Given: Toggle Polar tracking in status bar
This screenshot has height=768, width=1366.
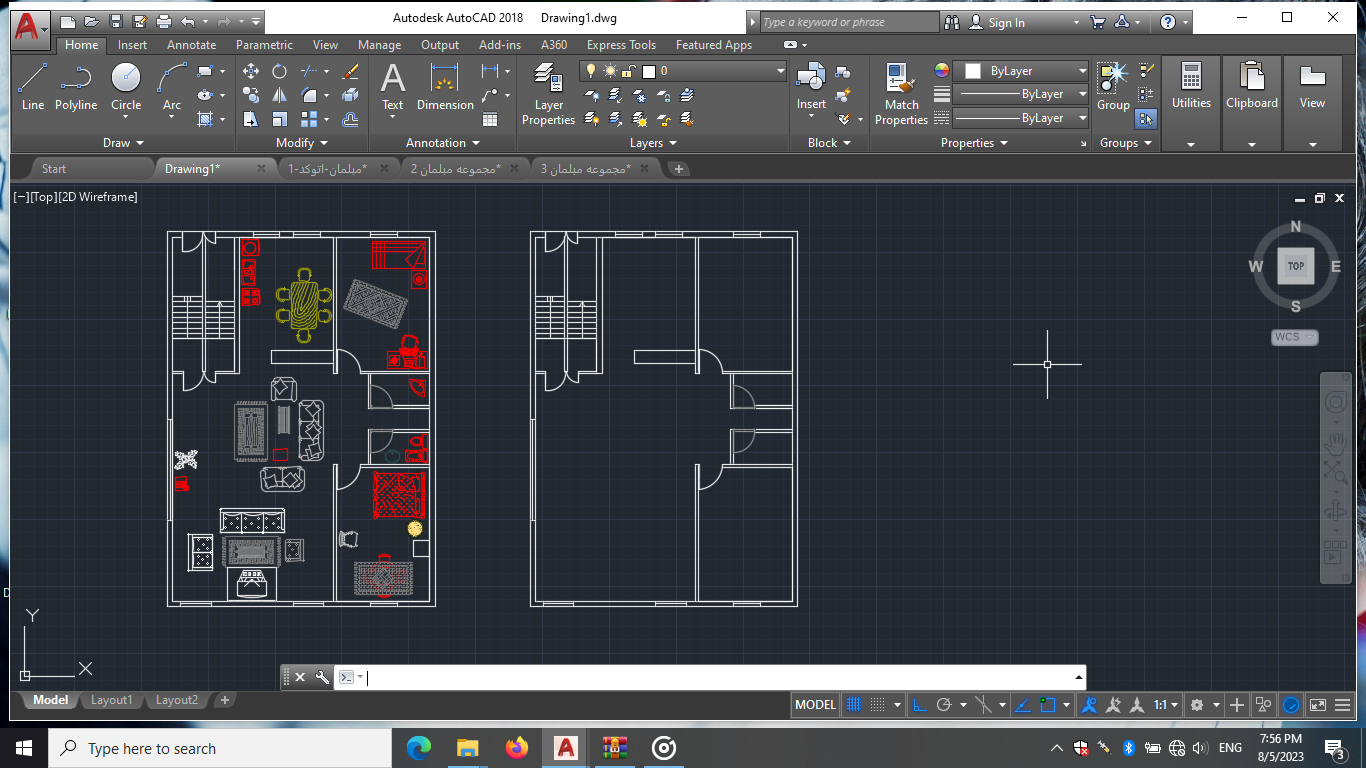Looking at the screenshot, I should [x=943, y=705].
